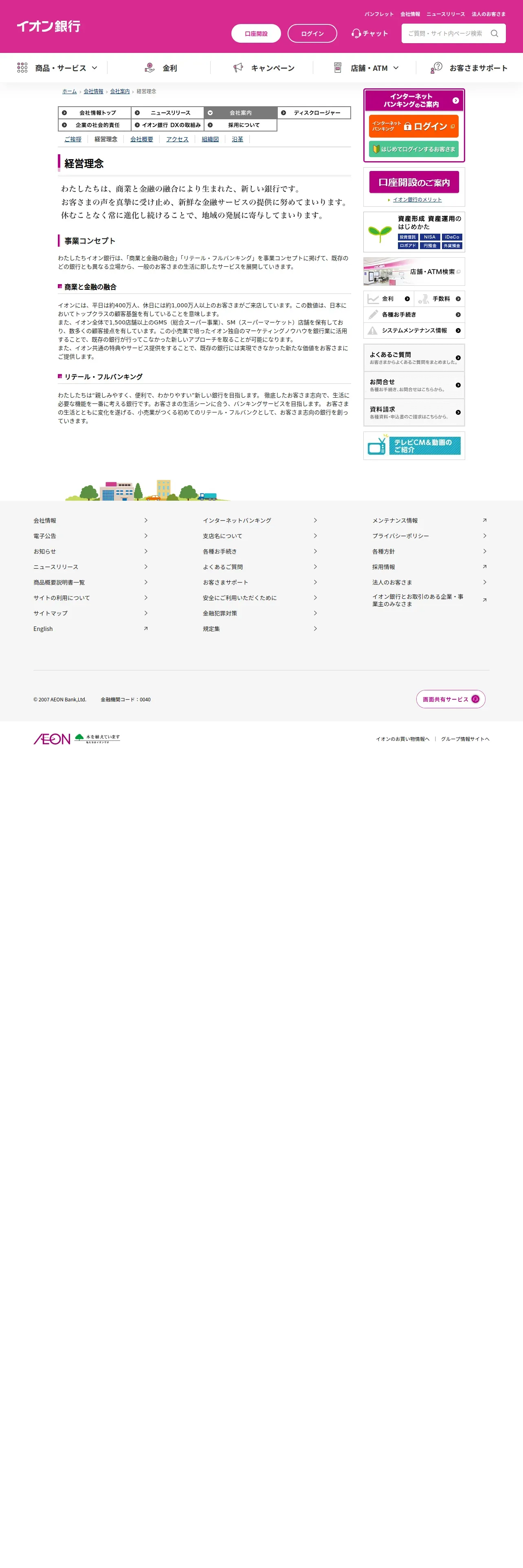Click external link icon beside メンテナンス情報

click(485, 520)
